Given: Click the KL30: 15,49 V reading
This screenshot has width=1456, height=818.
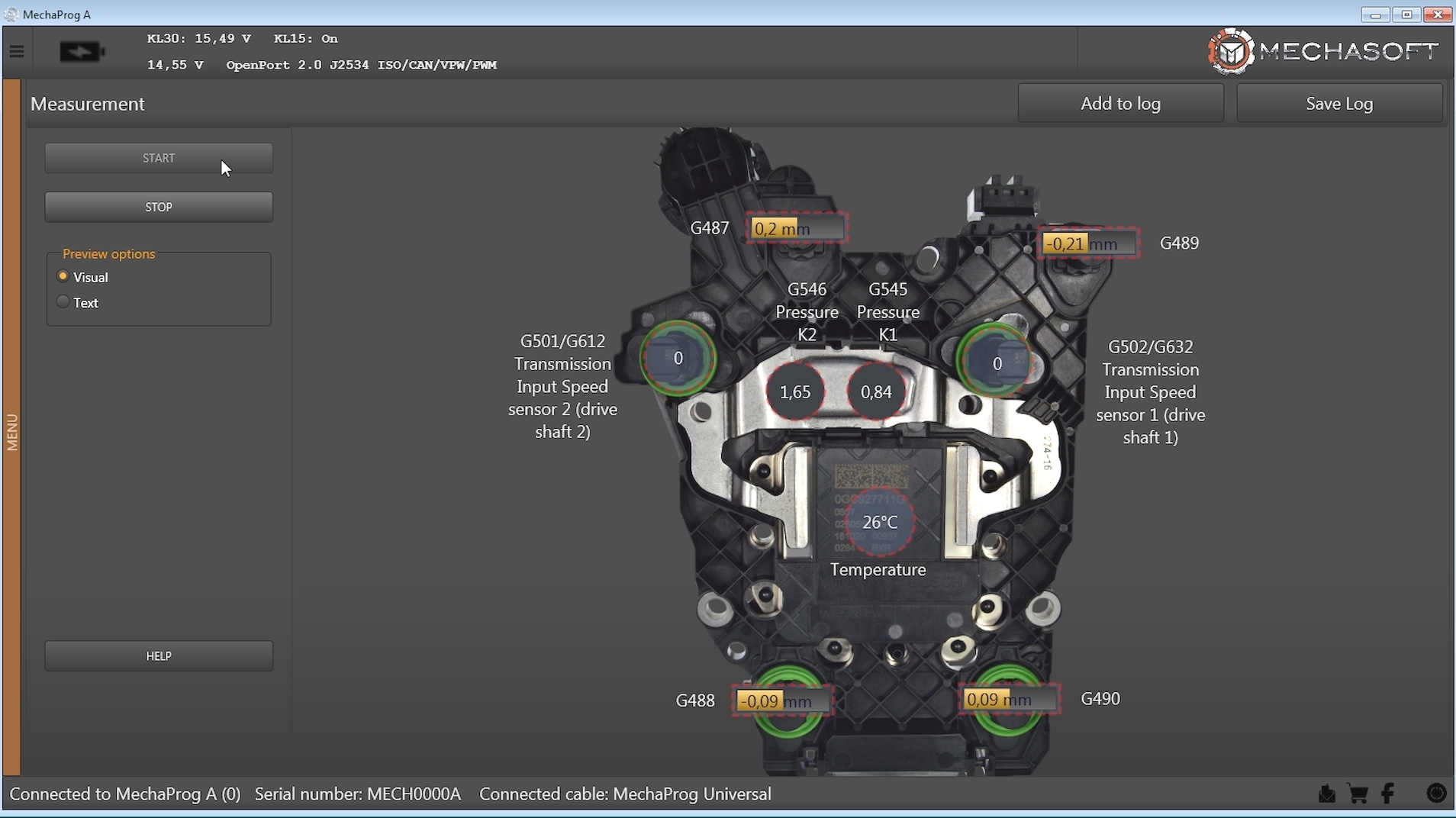Looking at the screenshot, I should tap(199, 38).
